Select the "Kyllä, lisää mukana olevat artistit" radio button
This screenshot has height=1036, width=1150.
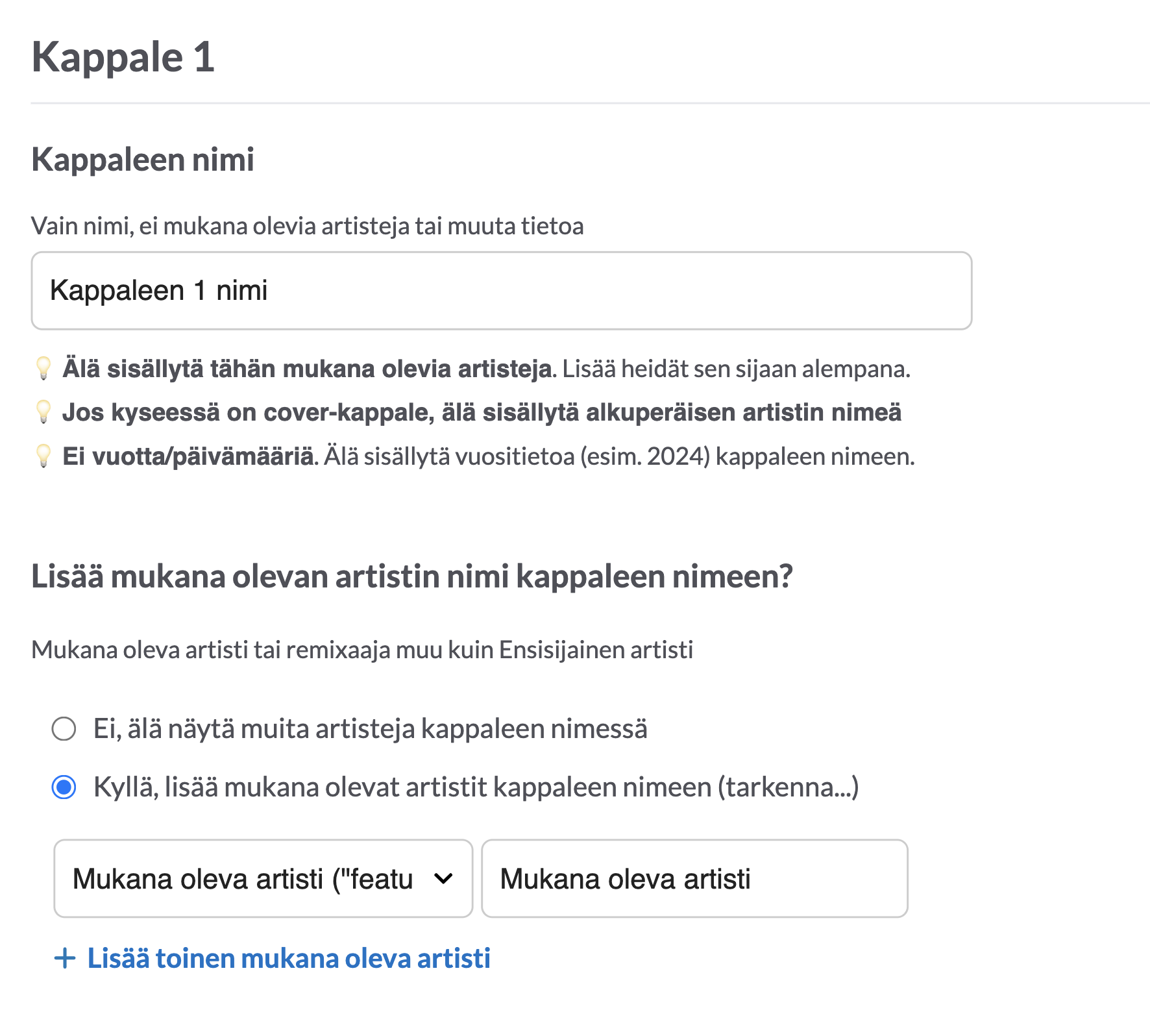pyautogui.click(x=64, y=787)
